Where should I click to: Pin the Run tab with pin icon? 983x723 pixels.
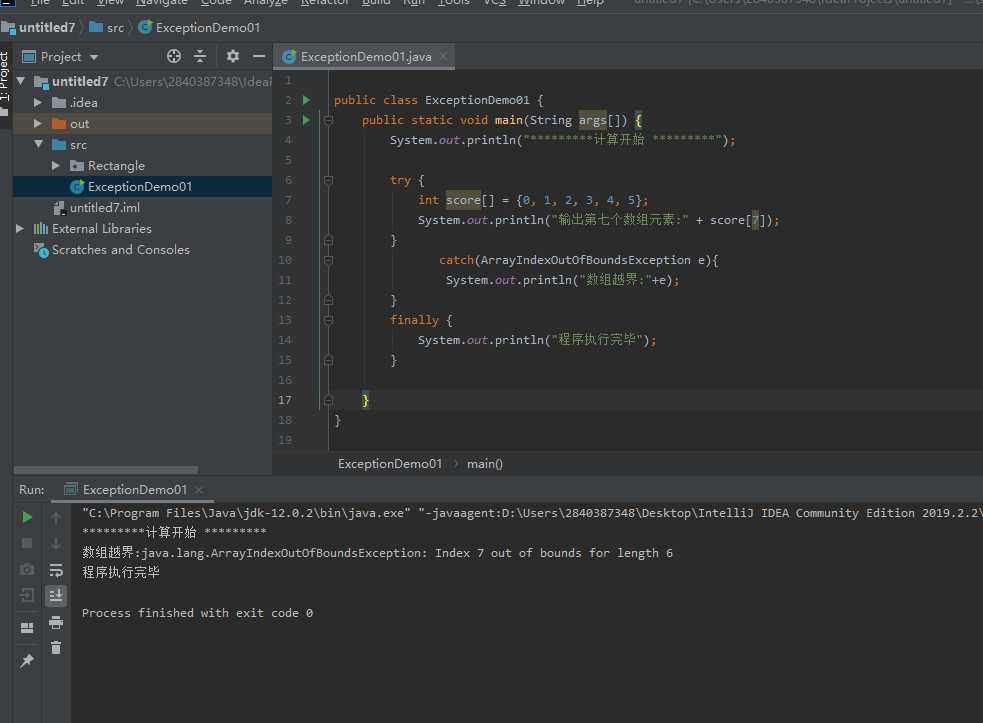tap(27, 660)
